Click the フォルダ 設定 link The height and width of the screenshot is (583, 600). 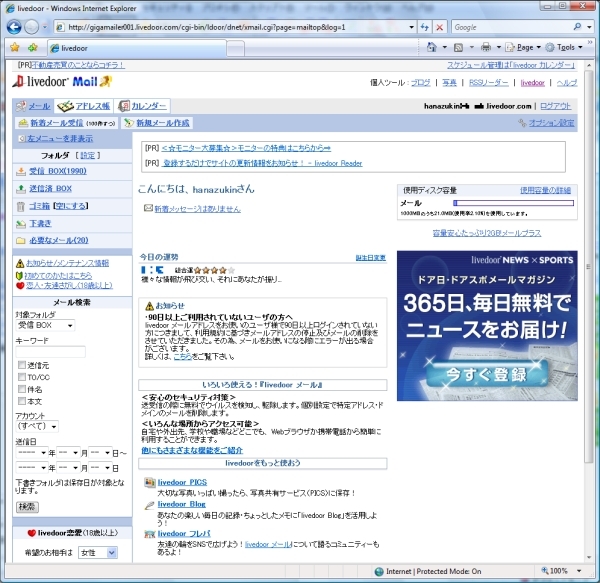tap(88, 155)
